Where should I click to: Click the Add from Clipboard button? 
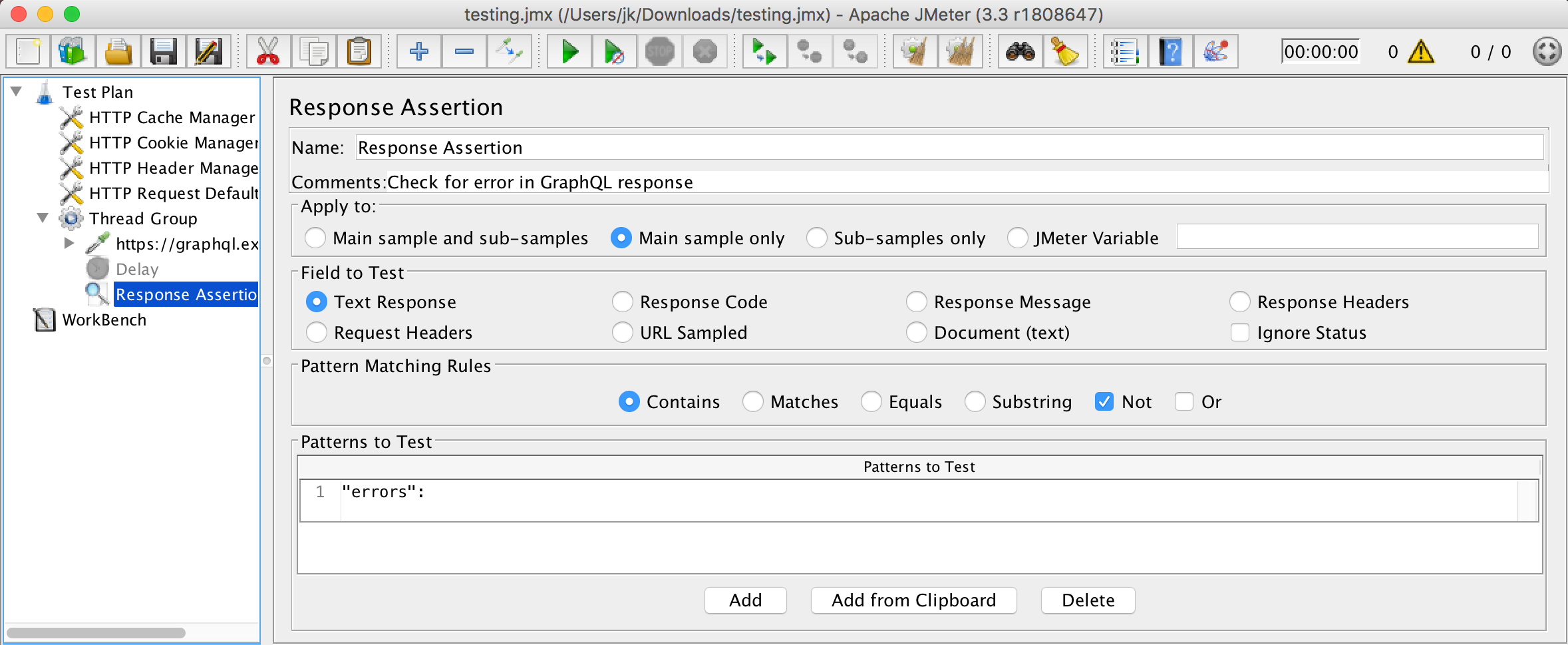click(x=913, y=600)
